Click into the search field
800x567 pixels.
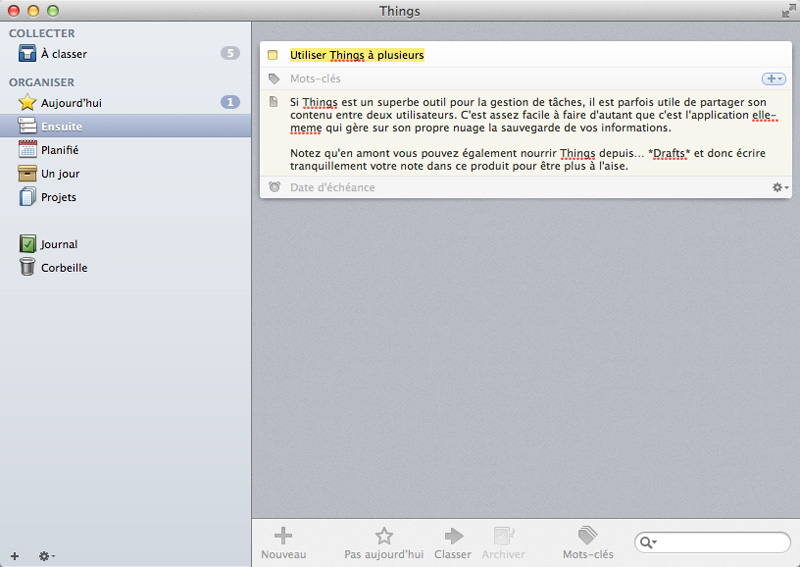(712, 542)
